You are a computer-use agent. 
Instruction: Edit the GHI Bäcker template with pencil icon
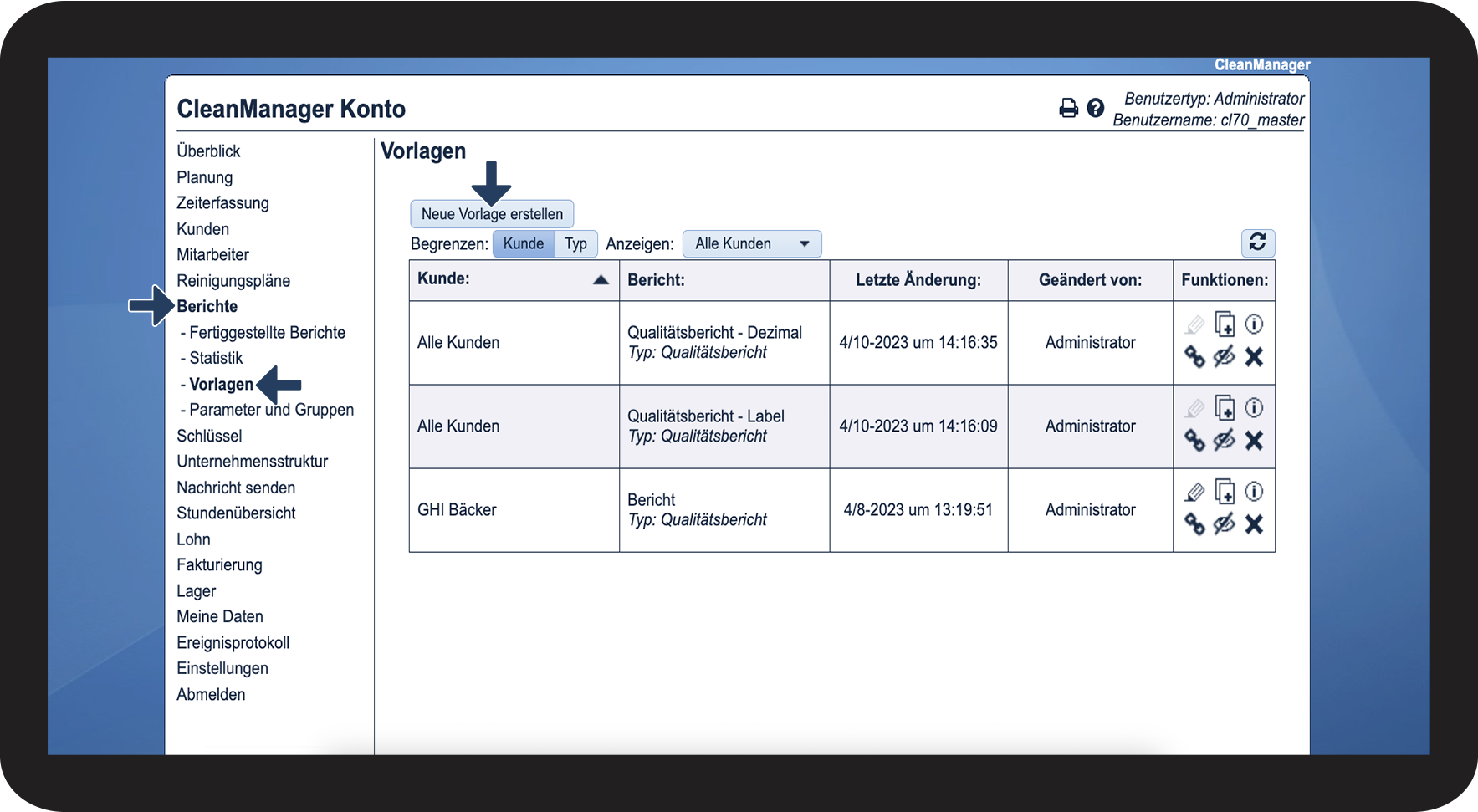[x=1194, y=492]
